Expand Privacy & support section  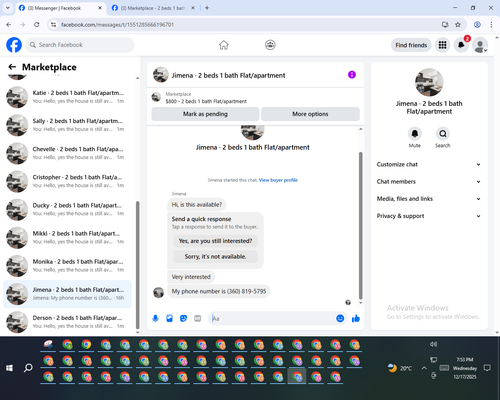pos(429,216)
